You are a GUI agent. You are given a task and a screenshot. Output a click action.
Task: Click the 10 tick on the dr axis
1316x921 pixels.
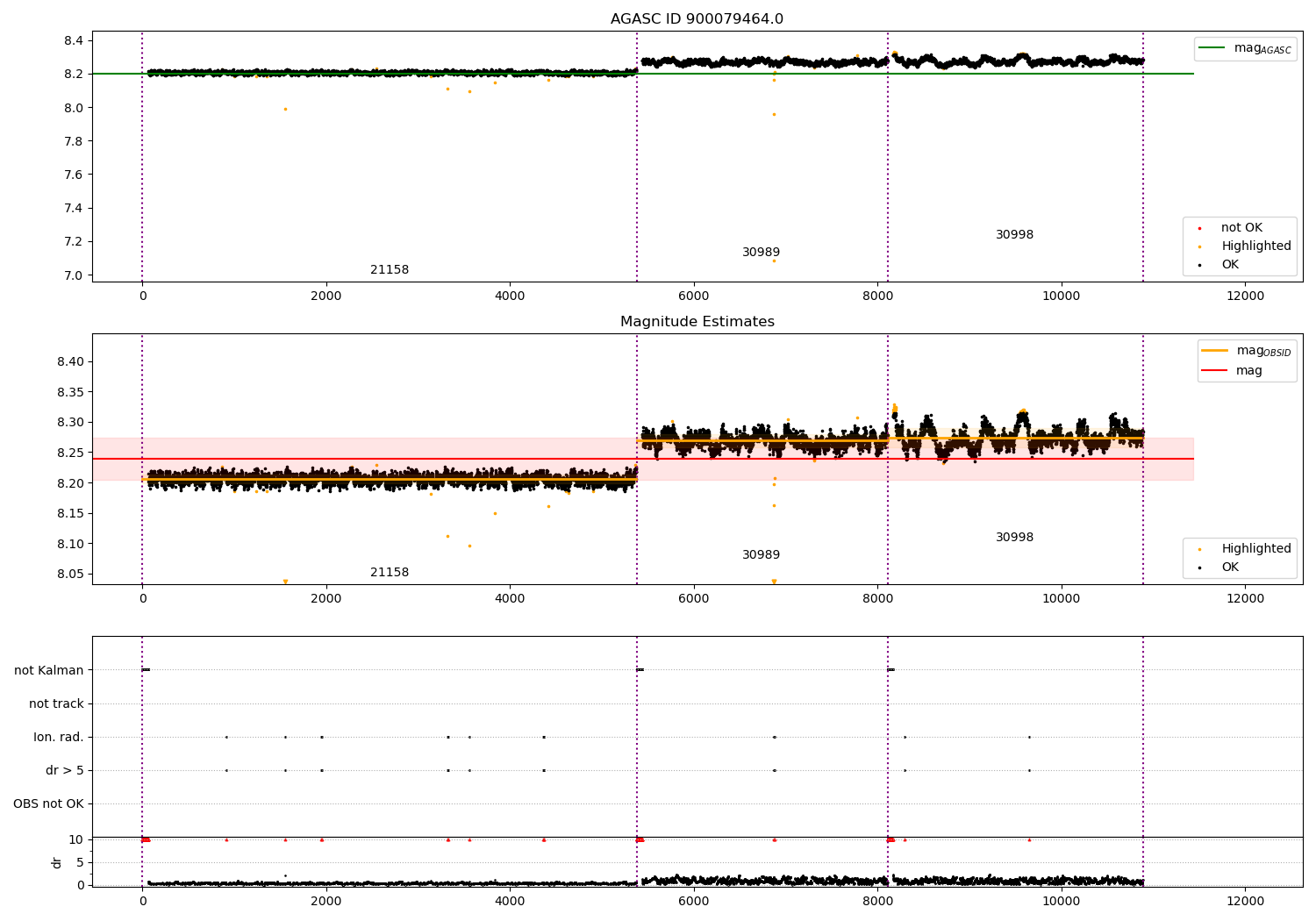[x=75, y=839]
